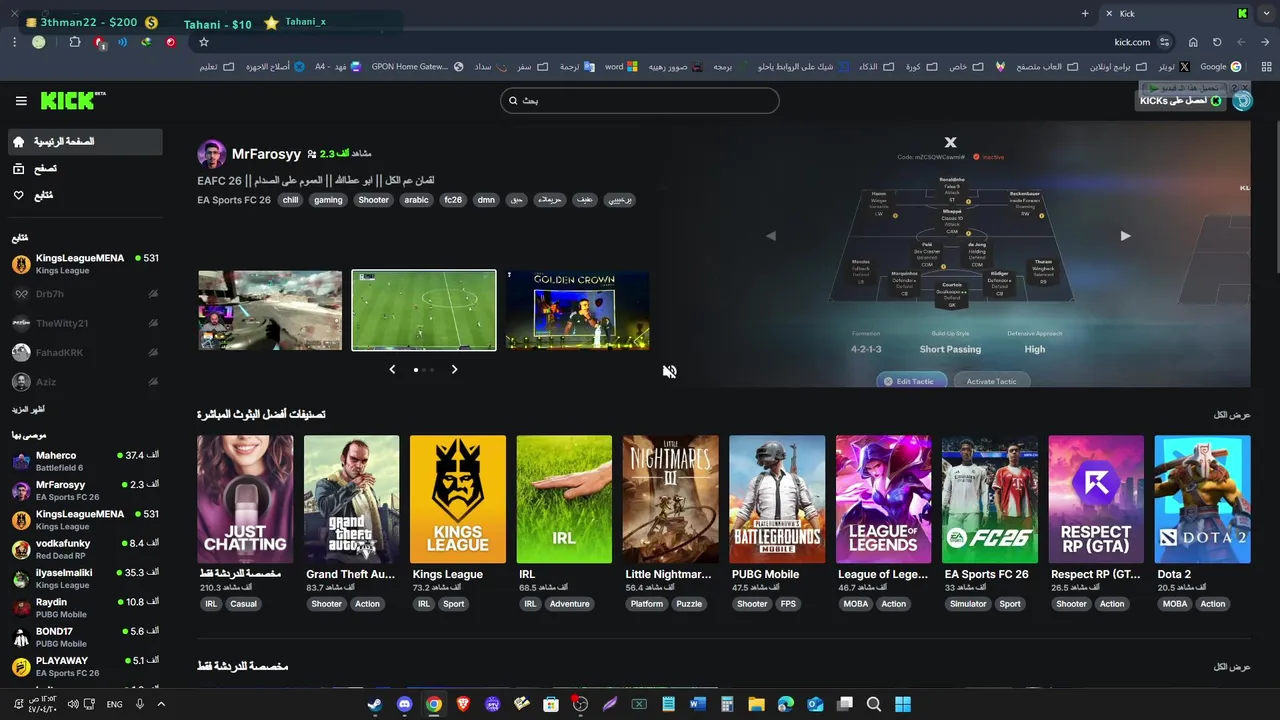Expand the show more followed channels link
Screen dimensions: 1280x720
click(28, 410)
